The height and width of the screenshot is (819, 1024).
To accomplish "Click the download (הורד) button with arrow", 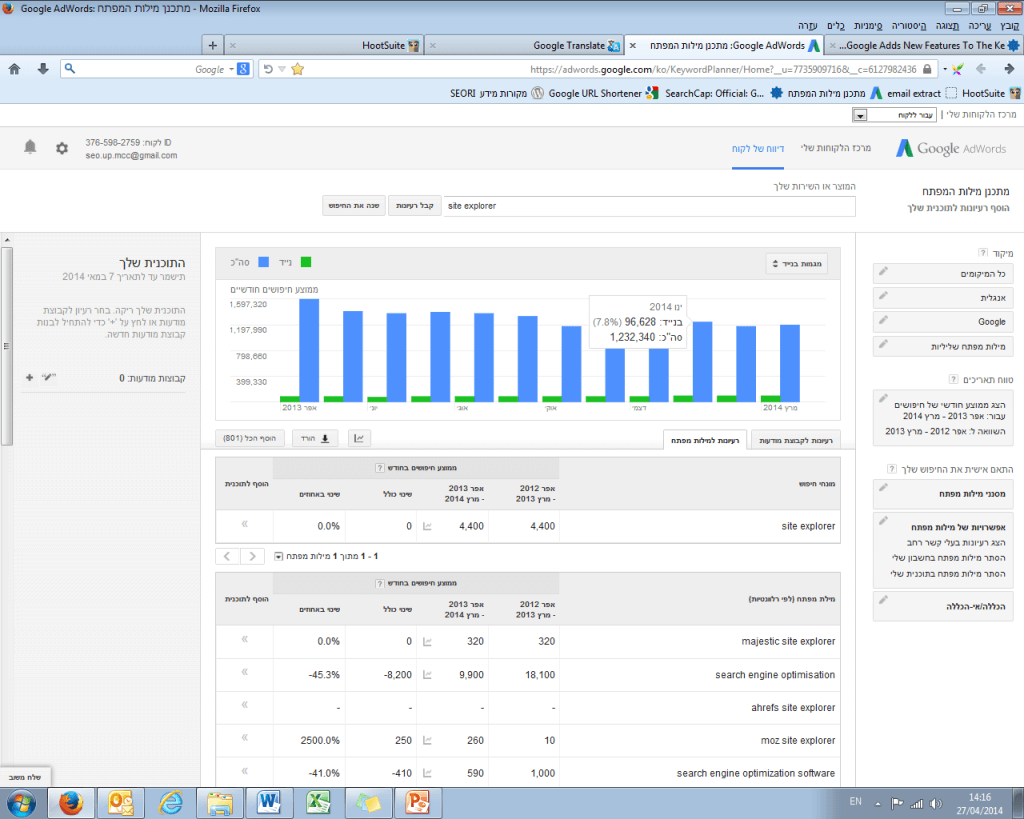I will click(315, 438).
